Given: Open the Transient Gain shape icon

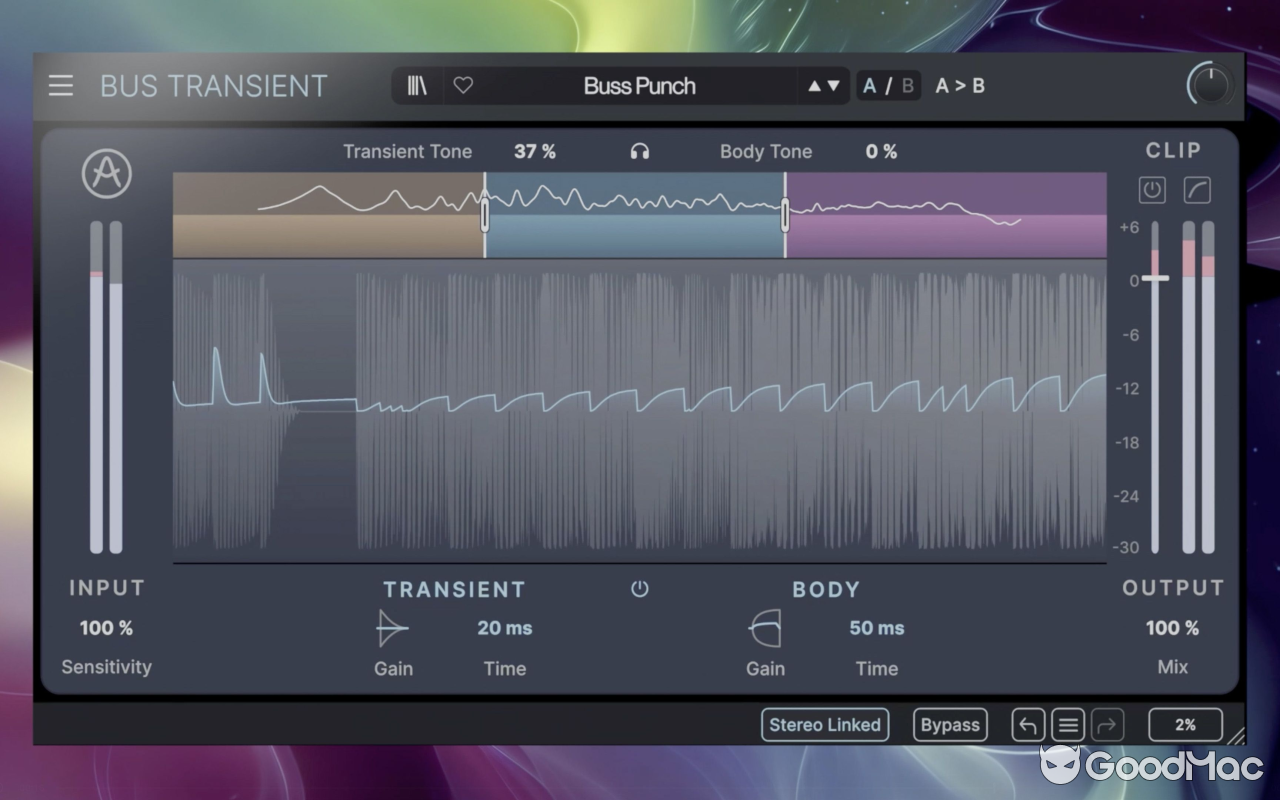Looking at the screenshot, I should (390, 628).
